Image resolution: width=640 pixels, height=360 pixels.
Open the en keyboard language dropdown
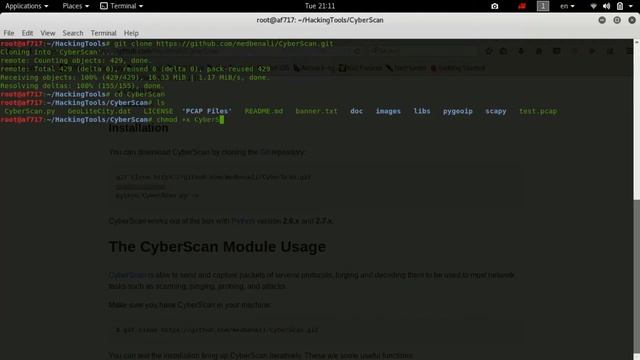click(567, 6)
